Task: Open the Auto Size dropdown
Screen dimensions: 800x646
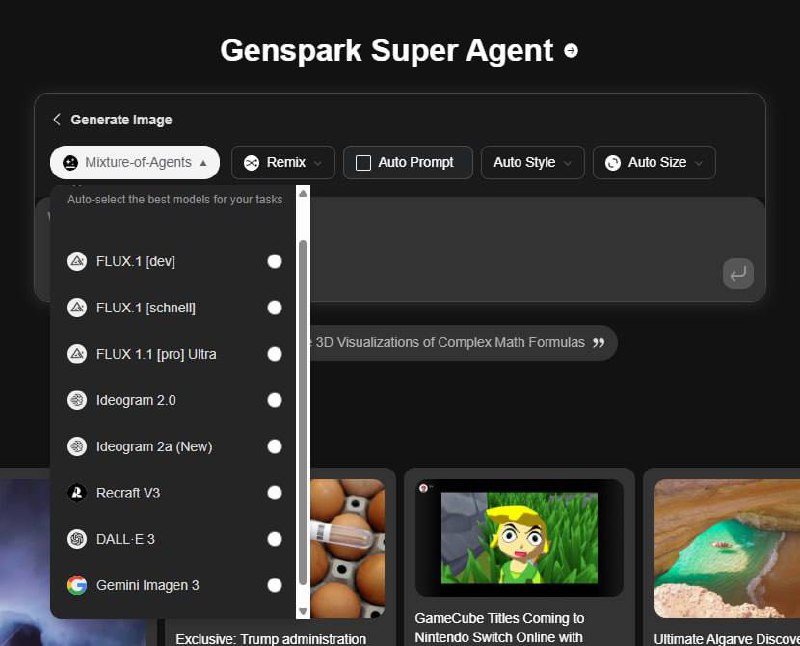Action: coord(654,163)
